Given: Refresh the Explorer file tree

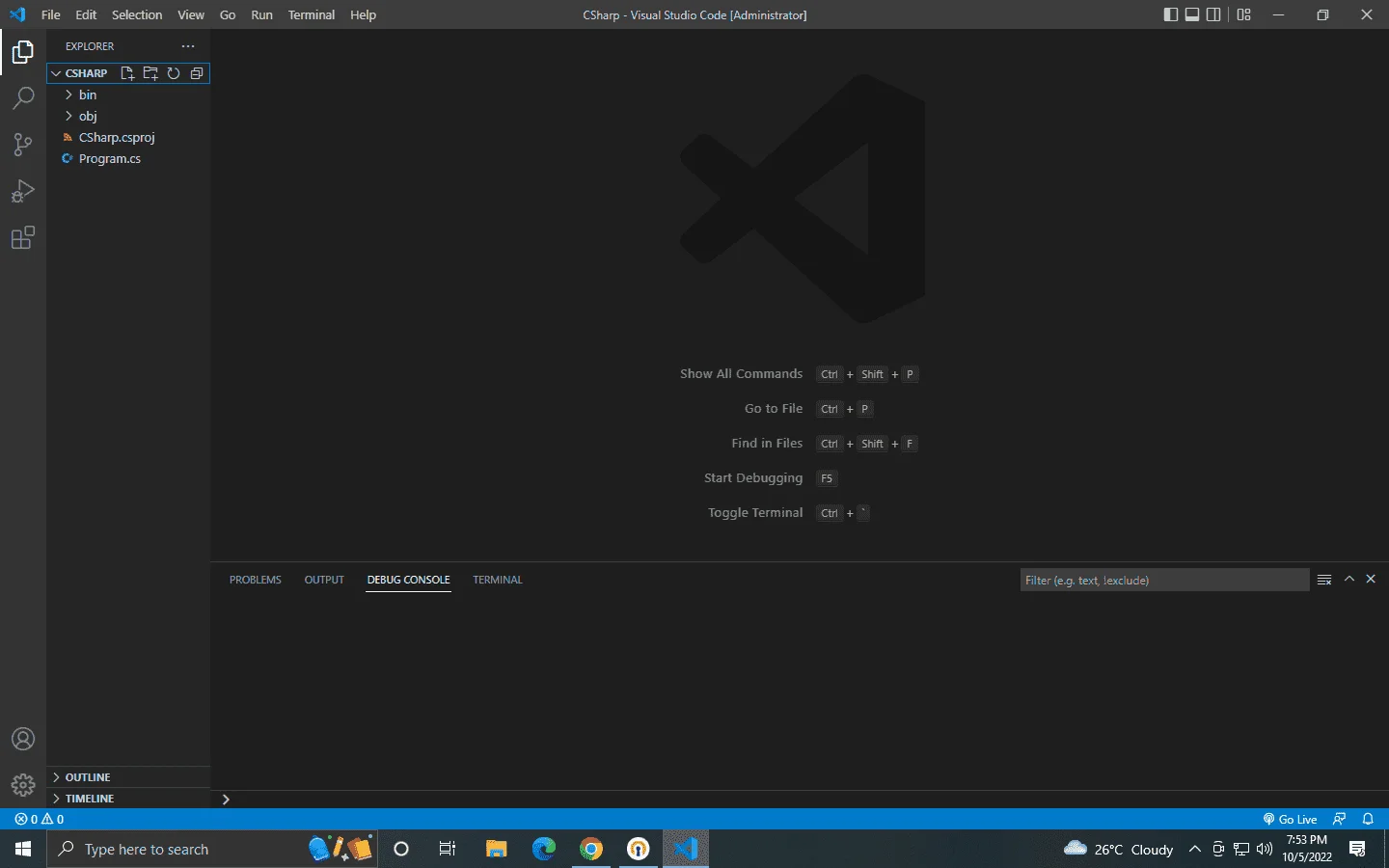Looking at the screenshot, I should click(x=174, y=73).
